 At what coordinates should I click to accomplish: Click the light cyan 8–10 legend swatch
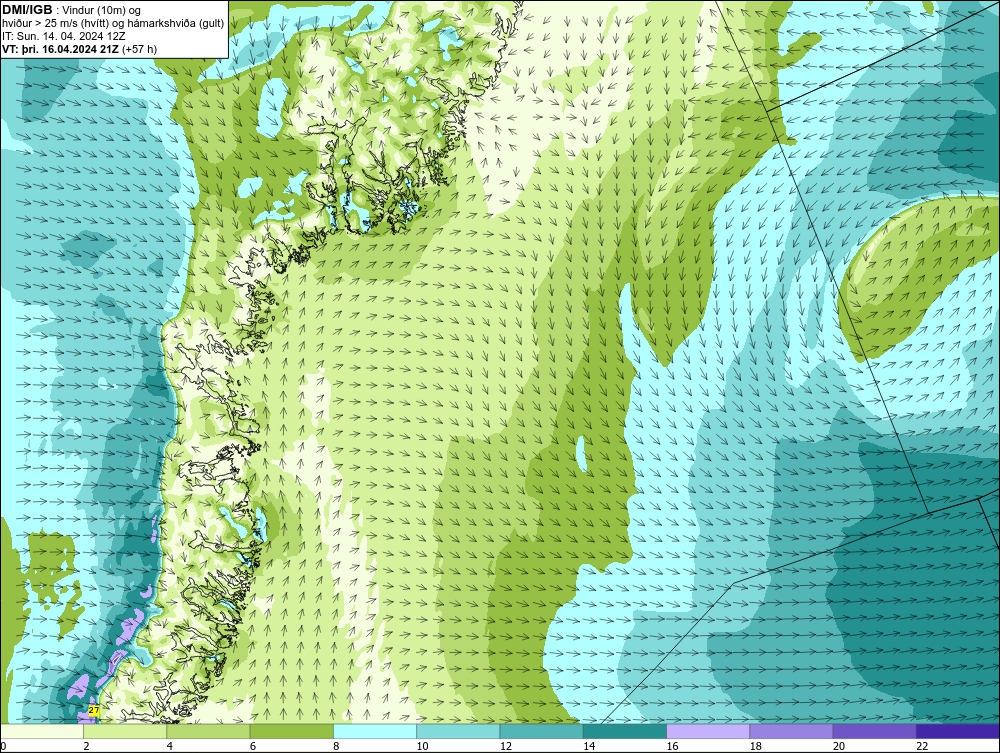(x=375, y=731)
